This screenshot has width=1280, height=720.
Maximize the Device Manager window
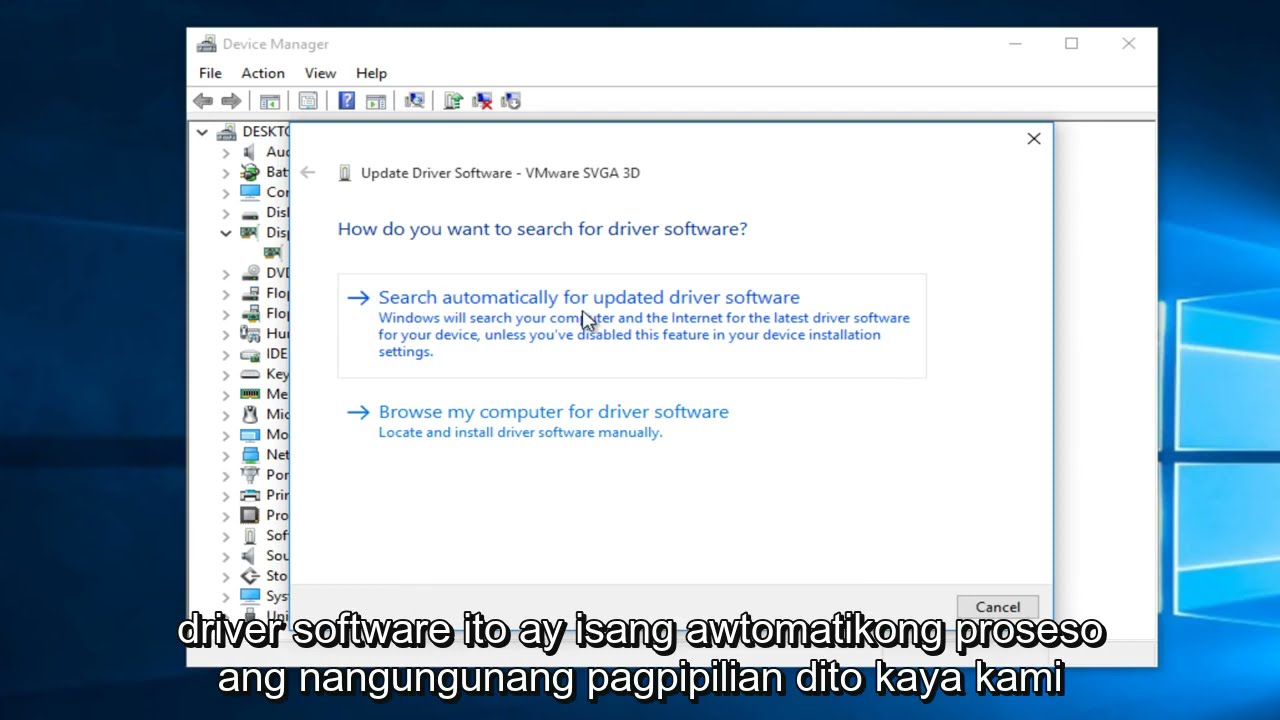coord(1072,44)
